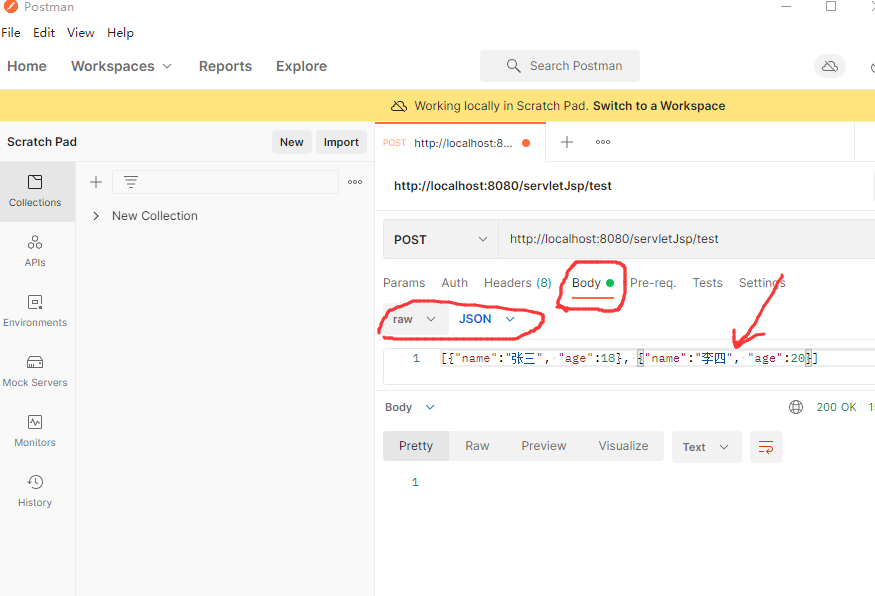Open the POST method dropdown
The width and height of the screenshot is (875, 596).
point(440,239)
